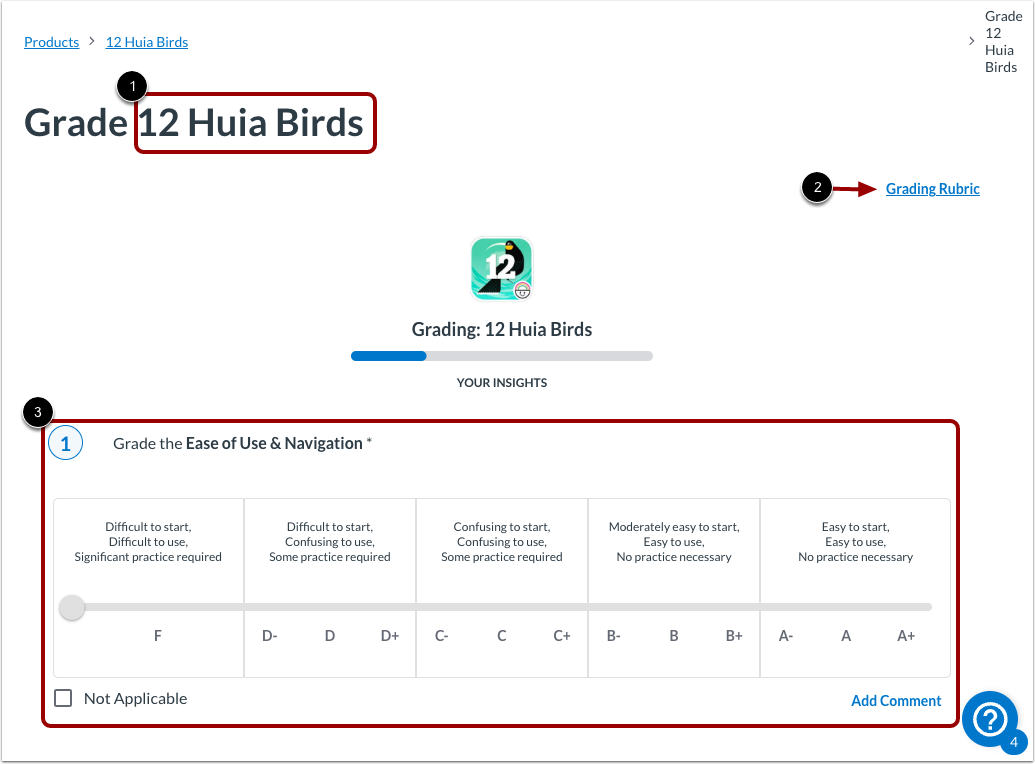Click the 12 Huia Birds app icon

(x=501, y=268)
